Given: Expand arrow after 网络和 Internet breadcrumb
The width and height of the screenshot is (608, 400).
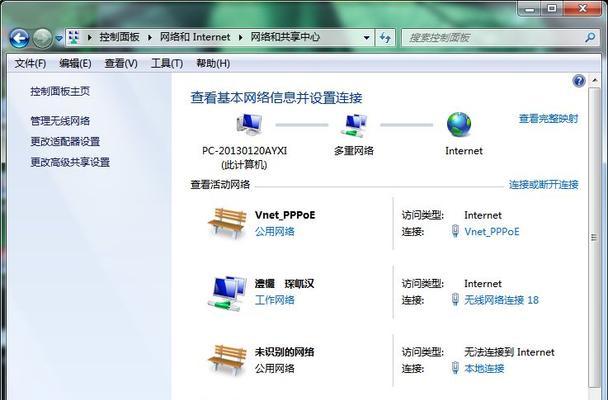Looking at the screenshot, I should coord(240,38).
